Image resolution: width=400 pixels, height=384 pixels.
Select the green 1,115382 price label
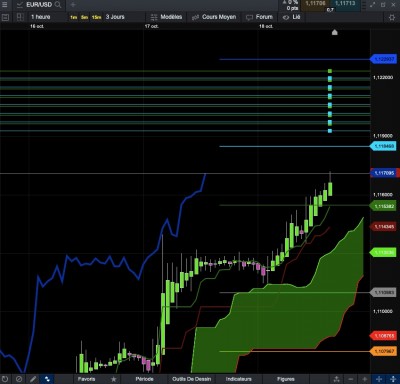click(384, 206)
